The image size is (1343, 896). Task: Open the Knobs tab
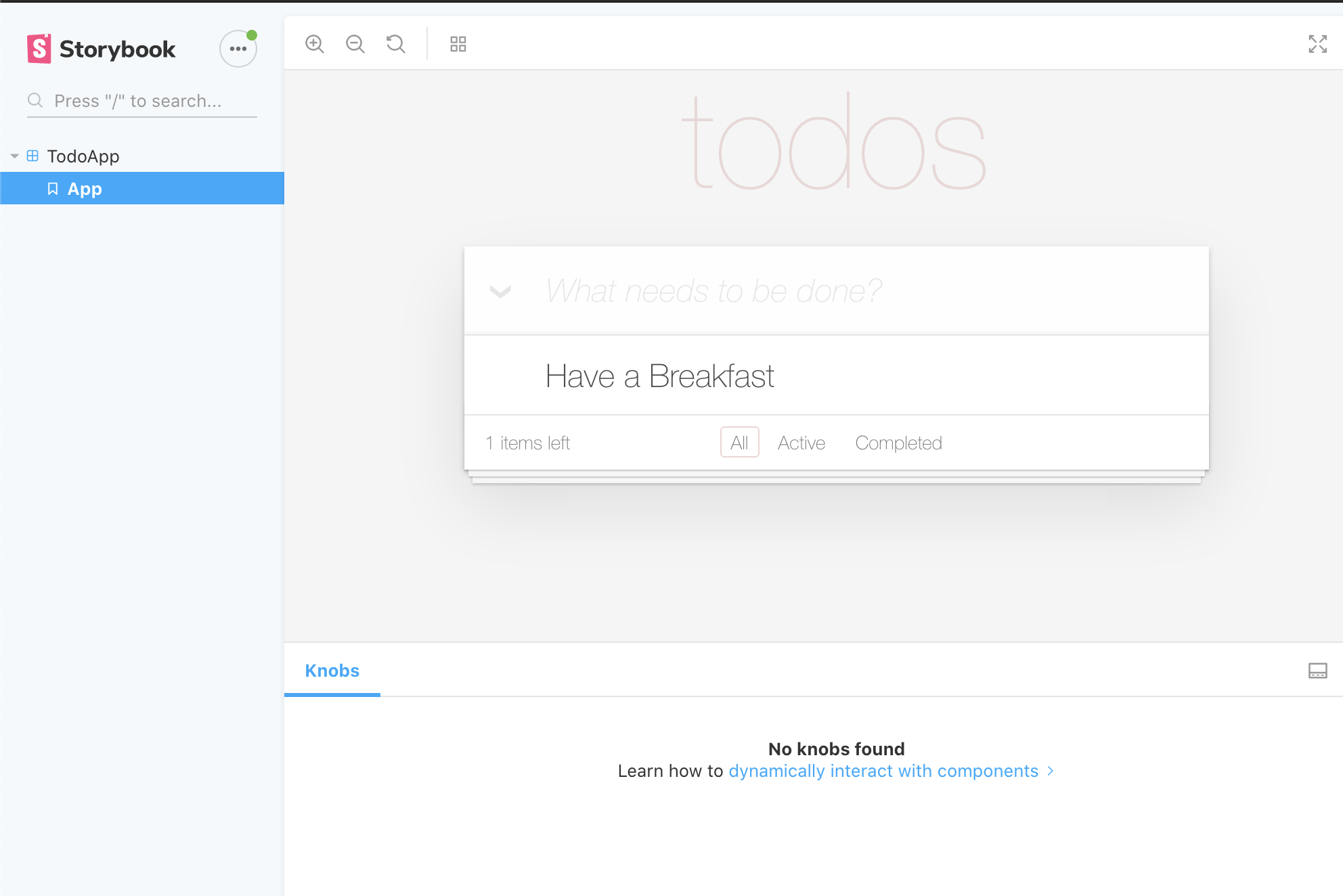[x=332, y=671]
